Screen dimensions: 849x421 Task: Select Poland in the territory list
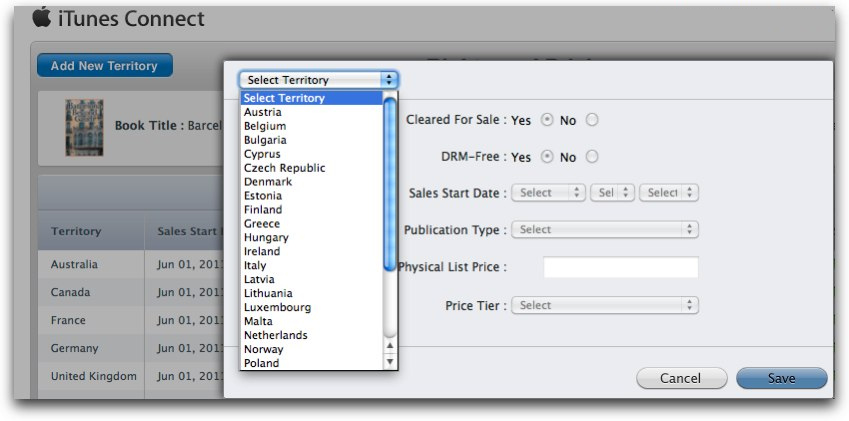[312, 363]
